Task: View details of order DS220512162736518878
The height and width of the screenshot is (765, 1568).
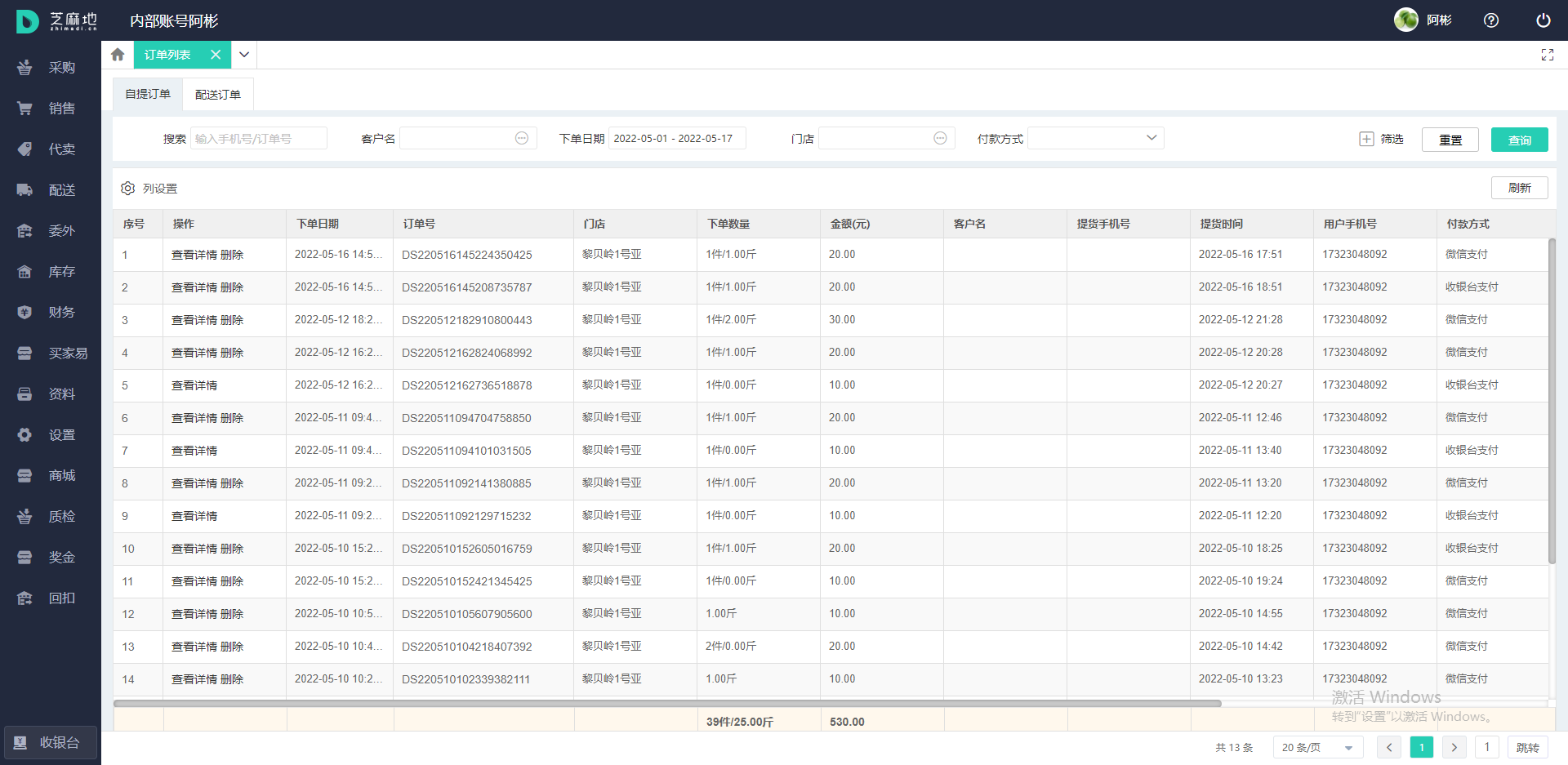Action: point(194,385)
